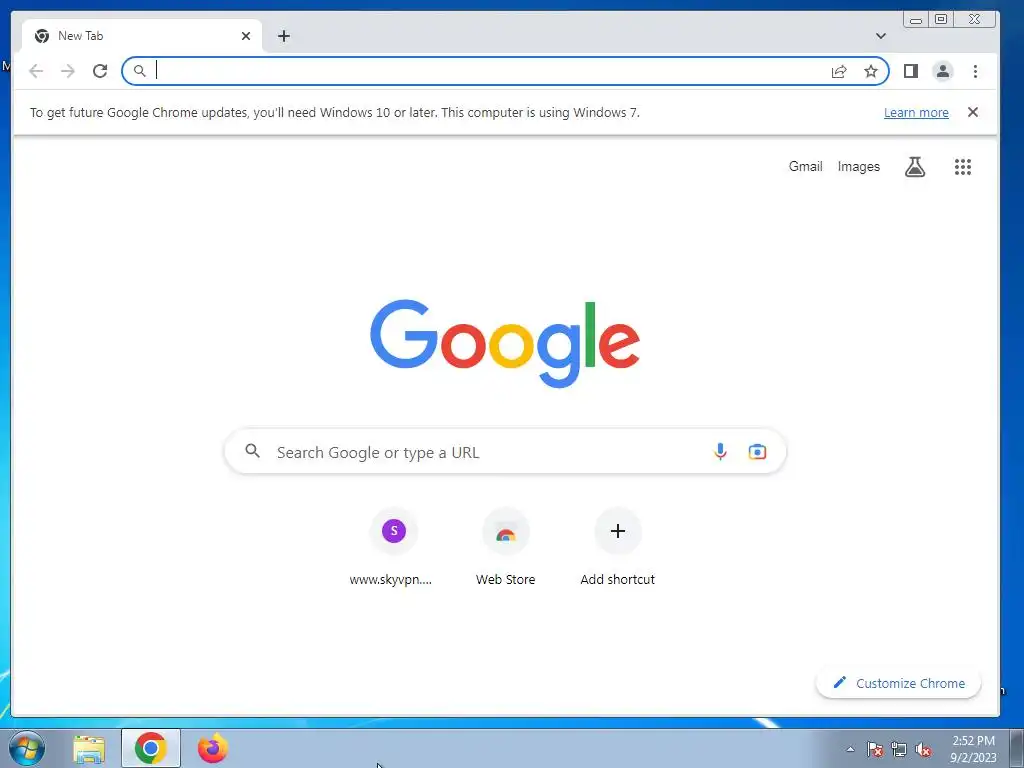Open the www.skyvpn shortcut tile
This screenshot has height=768, width=1024.
394,549
